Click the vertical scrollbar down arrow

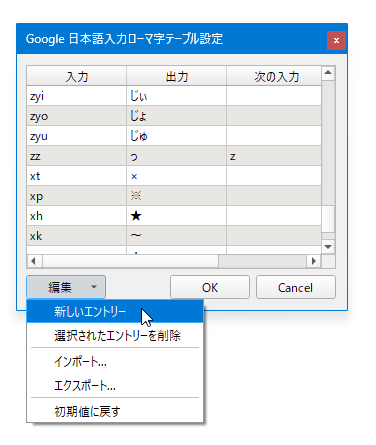(328, 247)
